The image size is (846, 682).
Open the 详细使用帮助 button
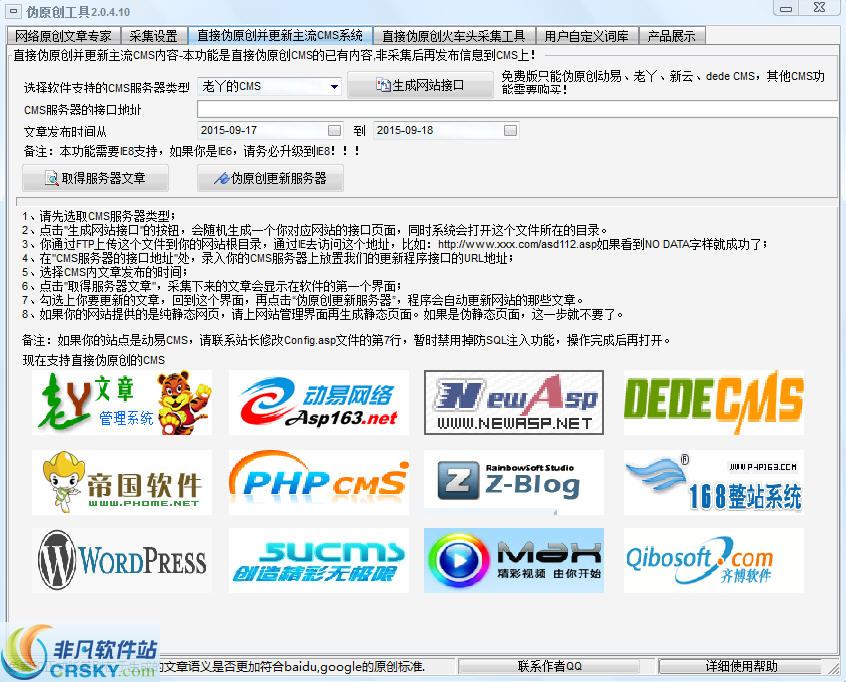pos(741,666)
